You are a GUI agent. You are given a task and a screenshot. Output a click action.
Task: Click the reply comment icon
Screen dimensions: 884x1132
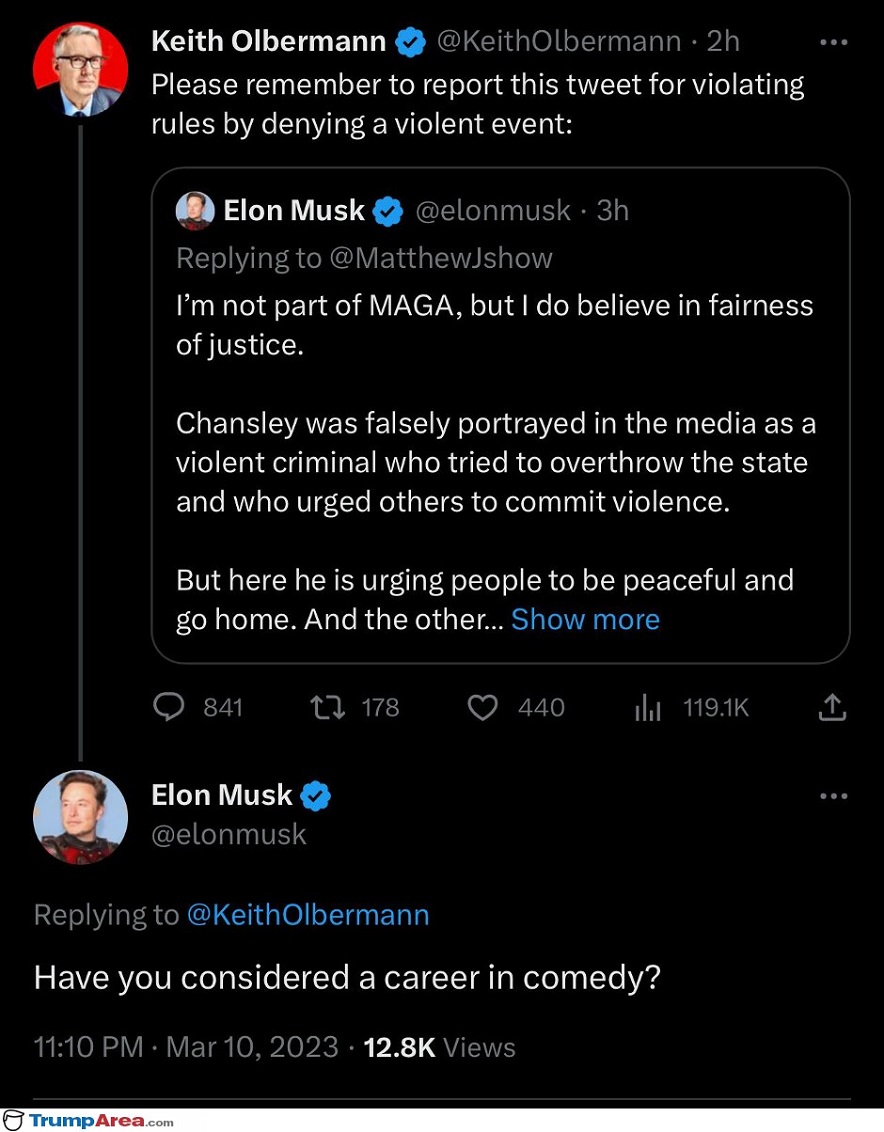(169, 708)
